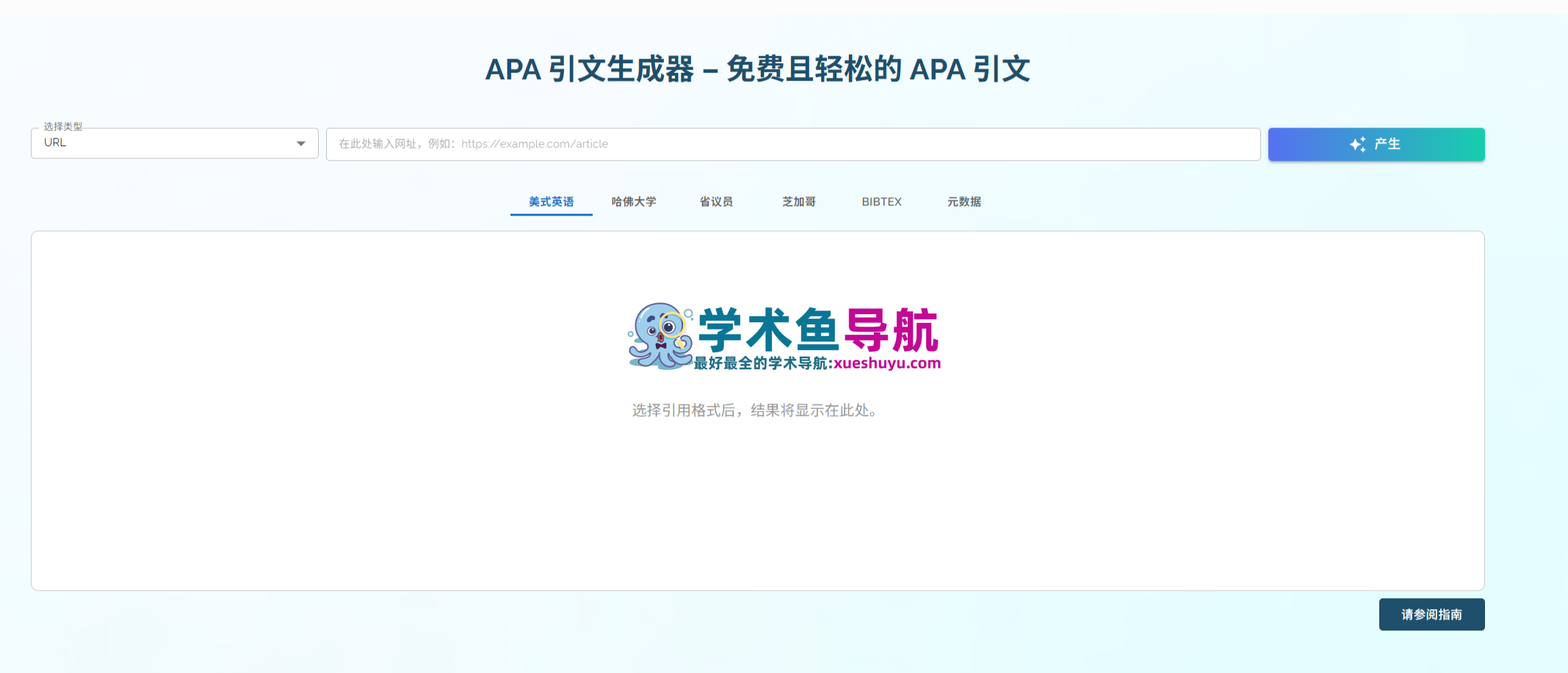Click the dropdown arrow beside URL
Viewport: 1568px width, 673px height.
(301, 144)
